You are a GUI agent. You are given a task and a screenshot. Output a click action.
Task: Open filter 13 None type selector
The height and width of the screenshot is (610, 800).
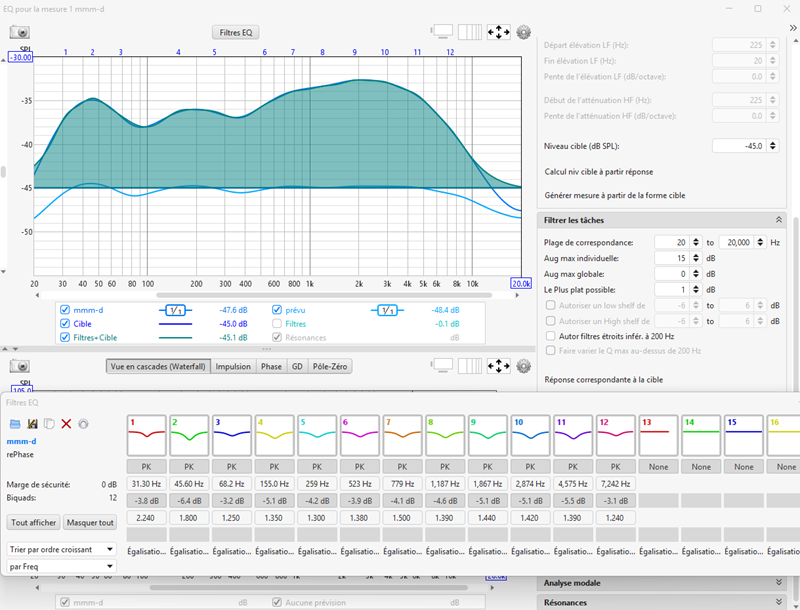(x=658, y=467)
